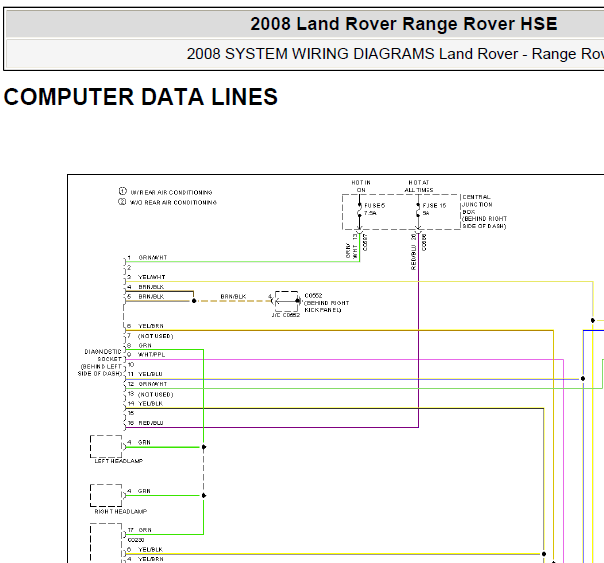The height and width of the screenshot is (563, 604).
Task: Click pin 7 '(NOT USED)' label
Action: click(155, 336)
